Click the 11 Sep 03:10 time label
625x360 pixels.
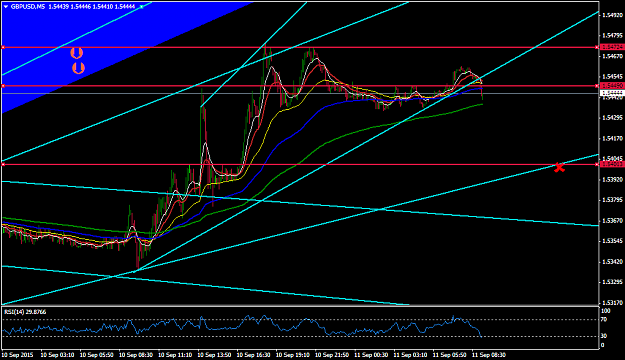click(411, 355)
